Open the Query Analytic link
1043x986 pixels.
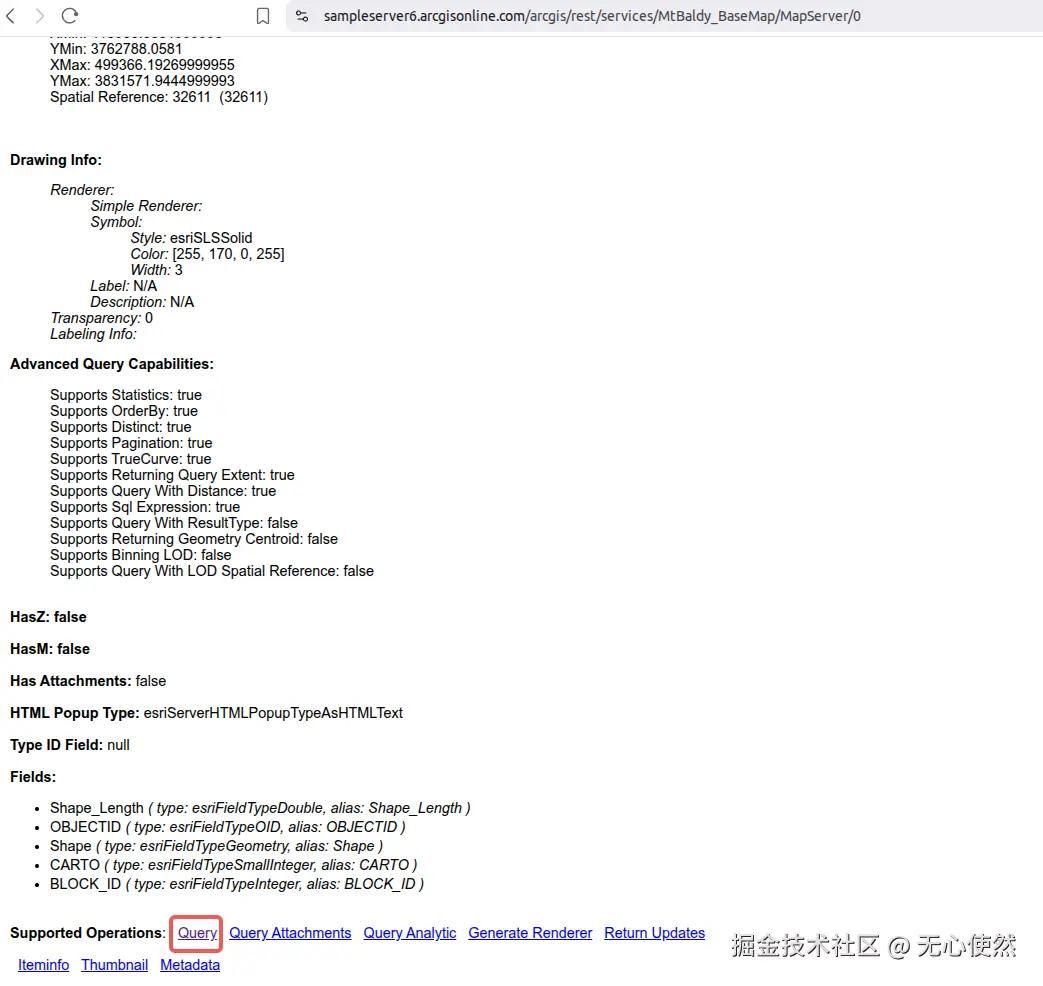410,933
